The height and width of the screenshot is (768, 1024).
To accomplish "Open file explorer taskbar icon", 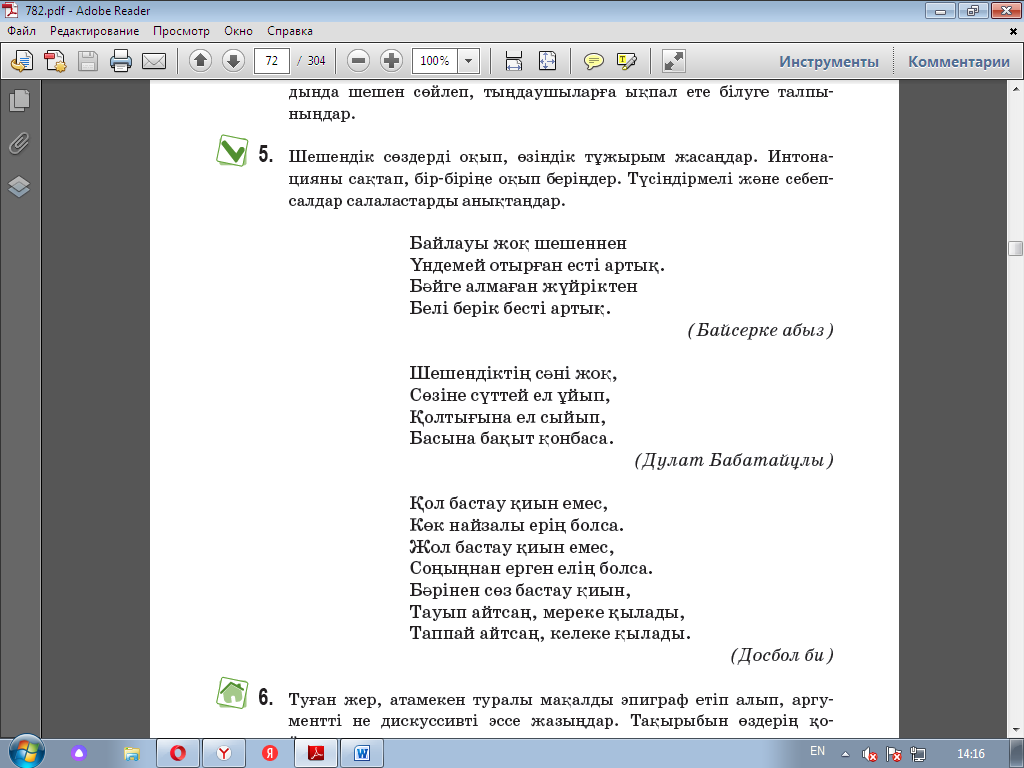I will 131,753.
